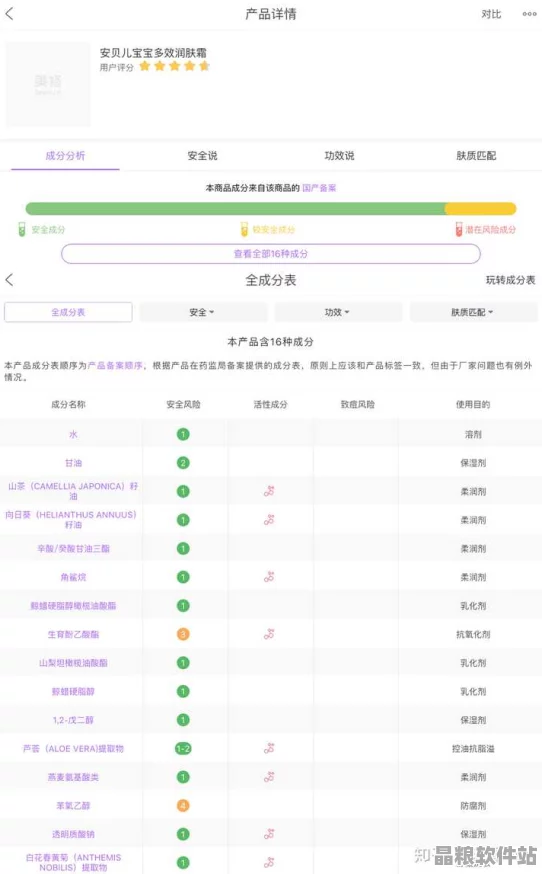Open the 透明质酸钠 ingredient link
The height and width of the screenshot is (874, 542).
pos(73,834)
